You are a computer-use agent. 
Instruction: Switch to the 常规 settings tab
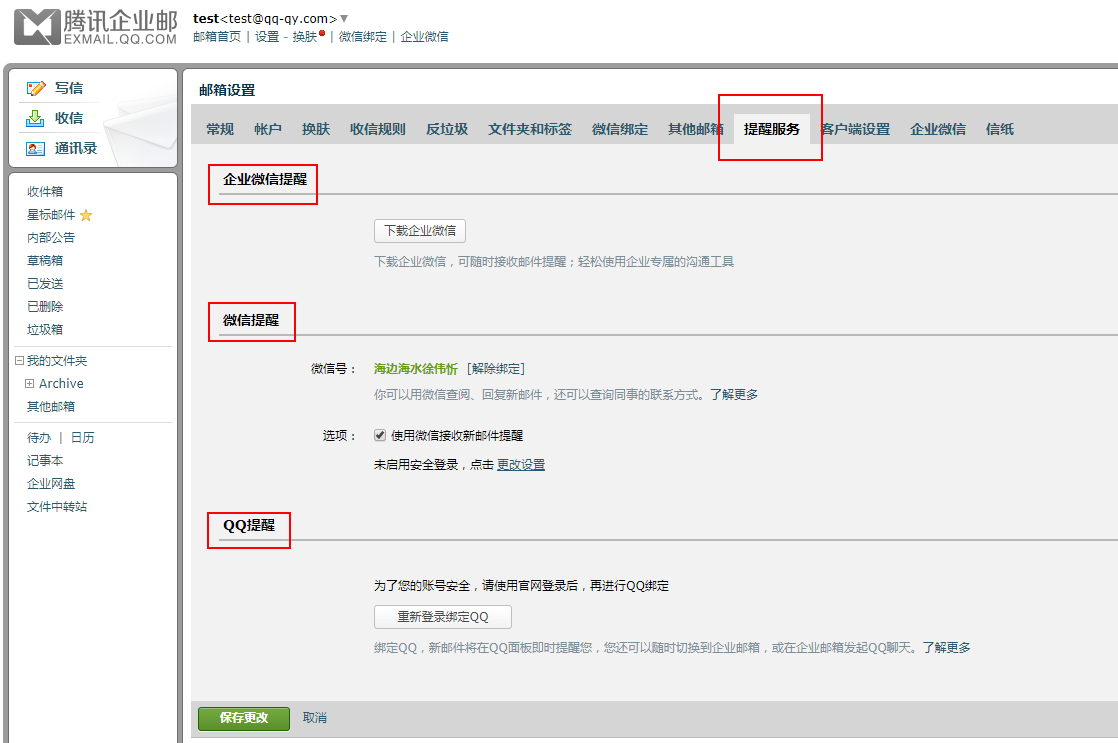pyautogui.click(x=220, y=129)
